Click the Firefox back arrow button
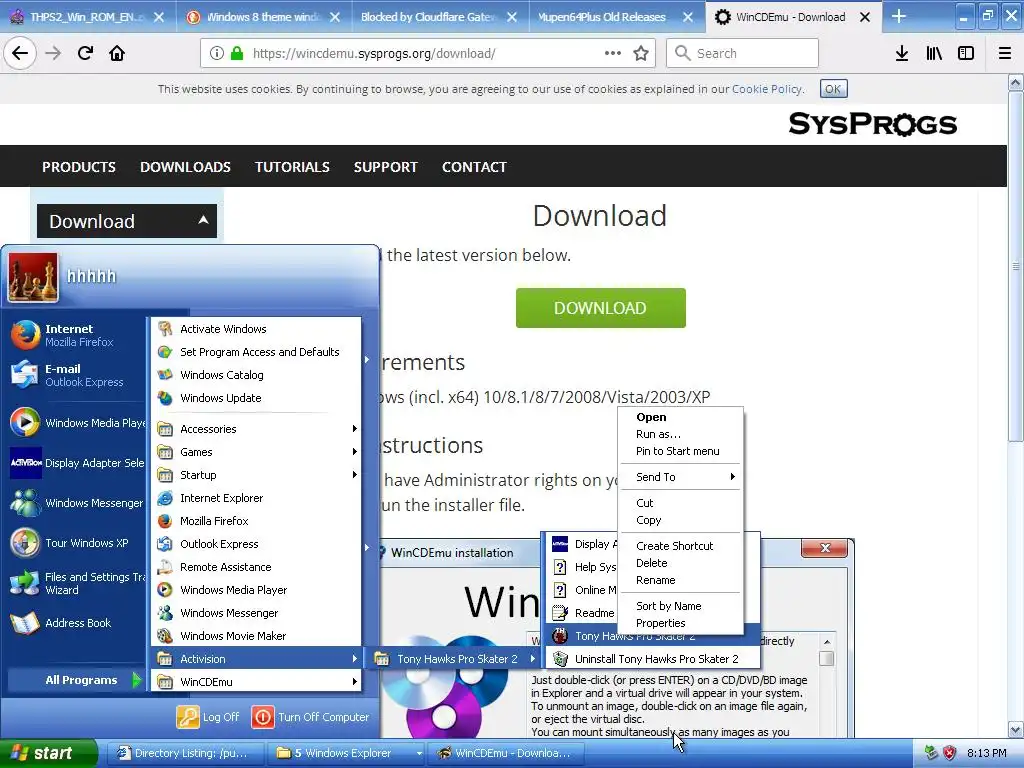Screen dimensions: 1024x768 (20, 53)
